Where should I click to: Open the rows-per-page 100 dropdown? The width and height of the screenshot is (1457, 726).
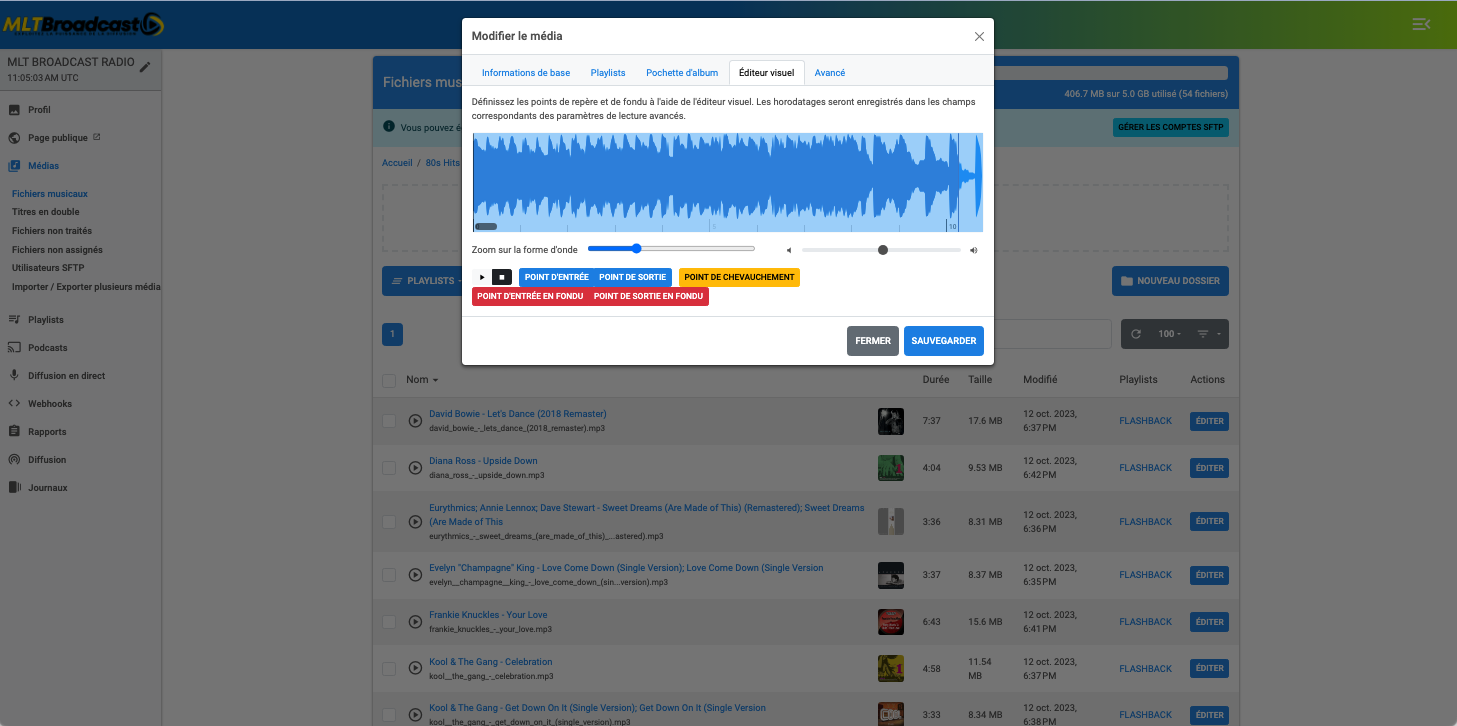(1167, 334)
